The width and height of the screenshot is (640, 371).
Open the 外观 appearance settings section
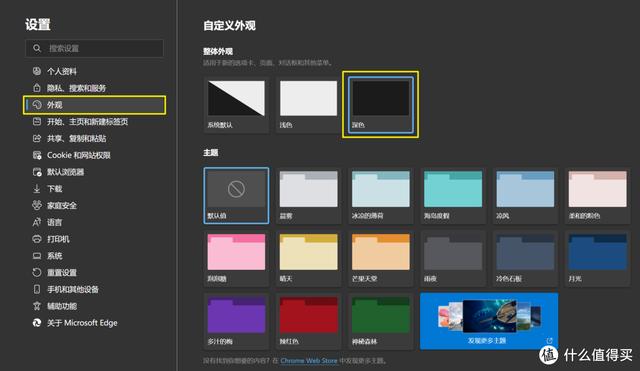[95, 105]
